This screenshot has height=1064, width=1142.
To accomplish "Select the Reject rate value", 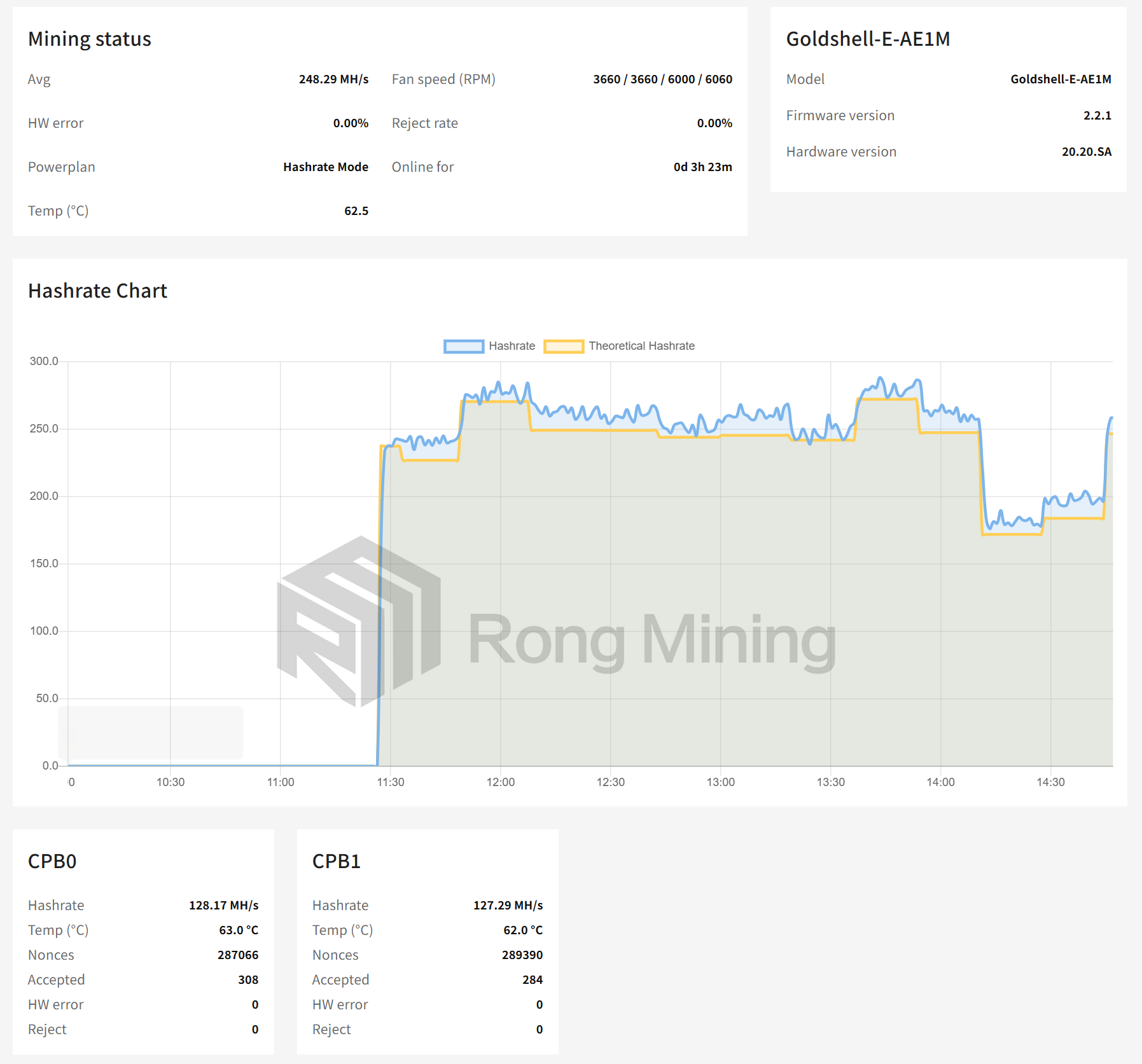I will click(x=714, y=123).
